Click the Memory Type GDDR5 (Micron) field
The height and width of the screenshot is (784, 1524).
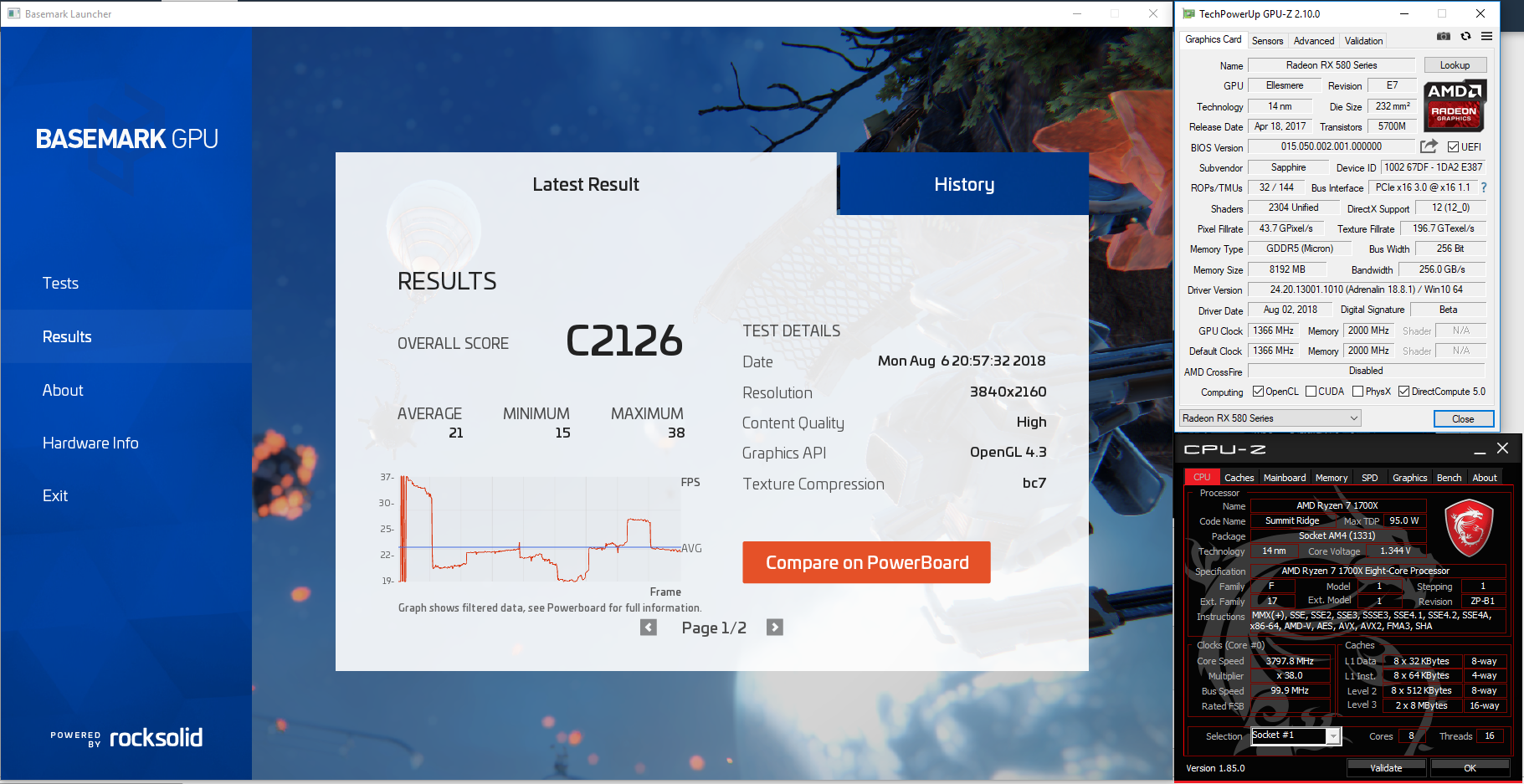click(1300, 249)
